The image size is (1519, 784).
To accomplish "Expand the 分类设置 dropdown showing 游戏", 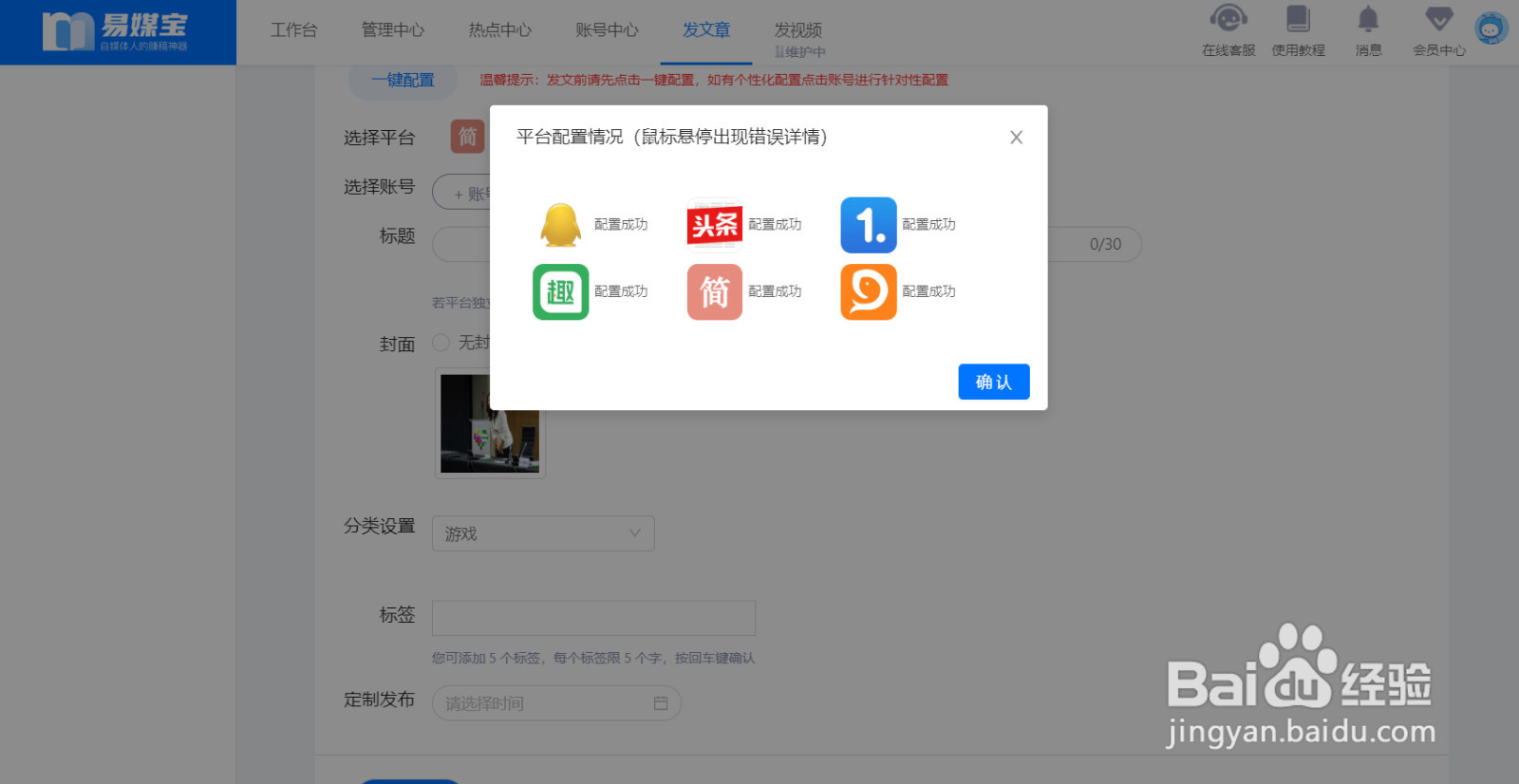I will point(543,533).
